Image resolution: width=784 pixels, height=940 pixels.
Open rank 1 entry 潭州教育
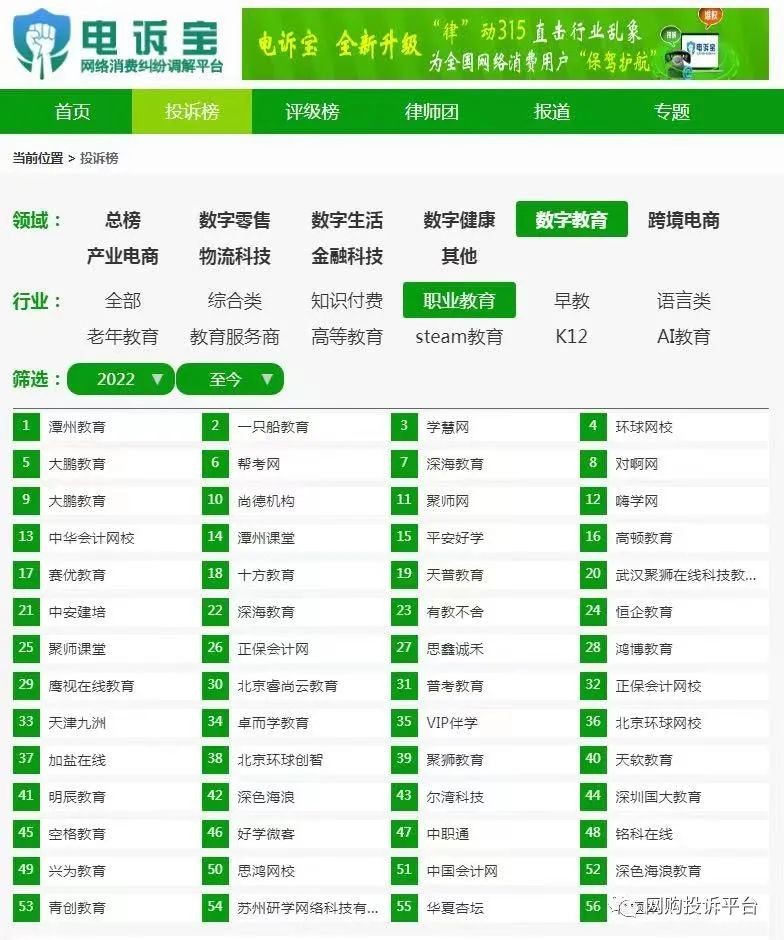[77, 427]
